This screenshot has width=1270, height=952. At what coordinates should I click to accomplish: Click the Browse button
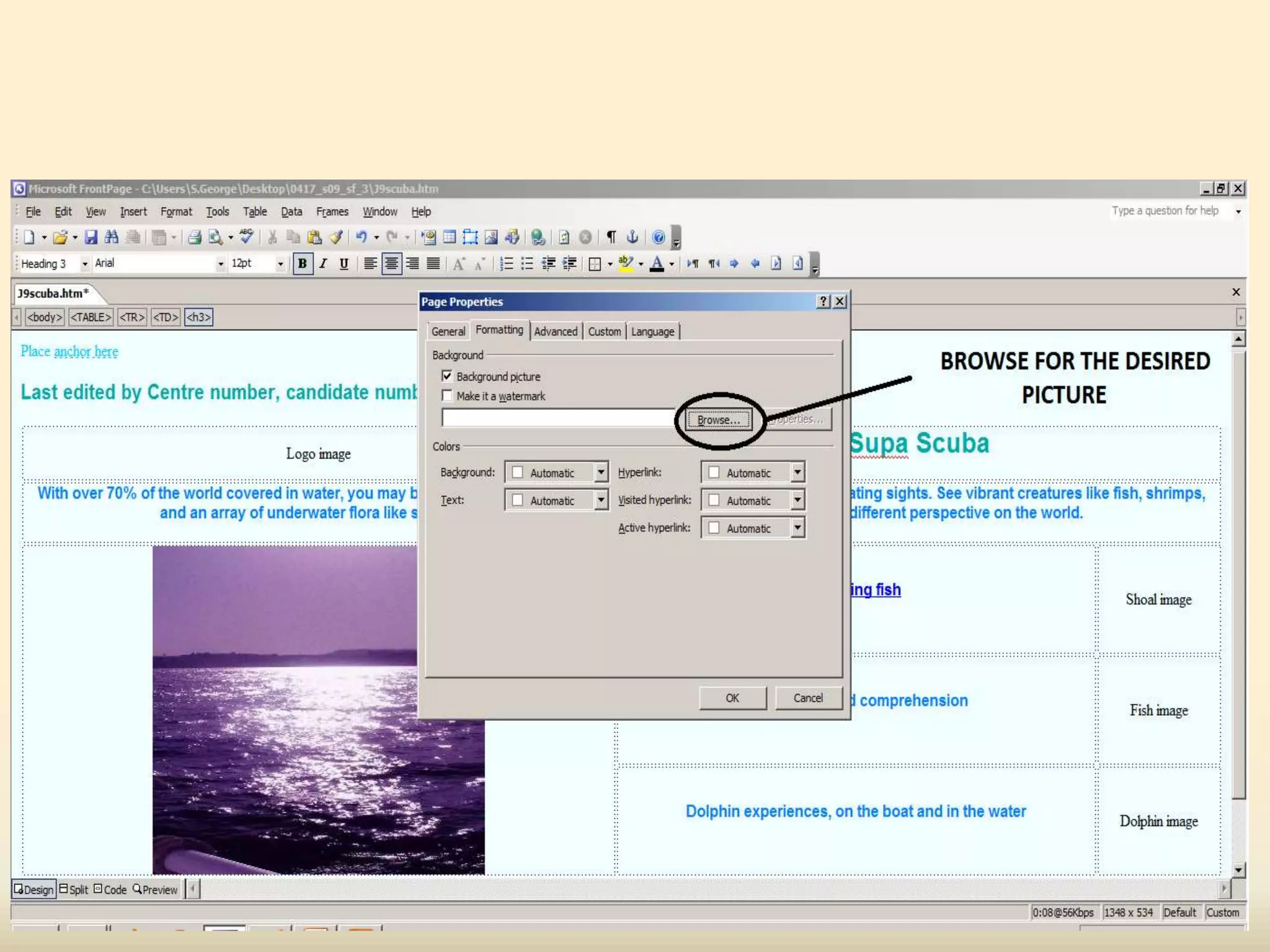click(718, 420)
